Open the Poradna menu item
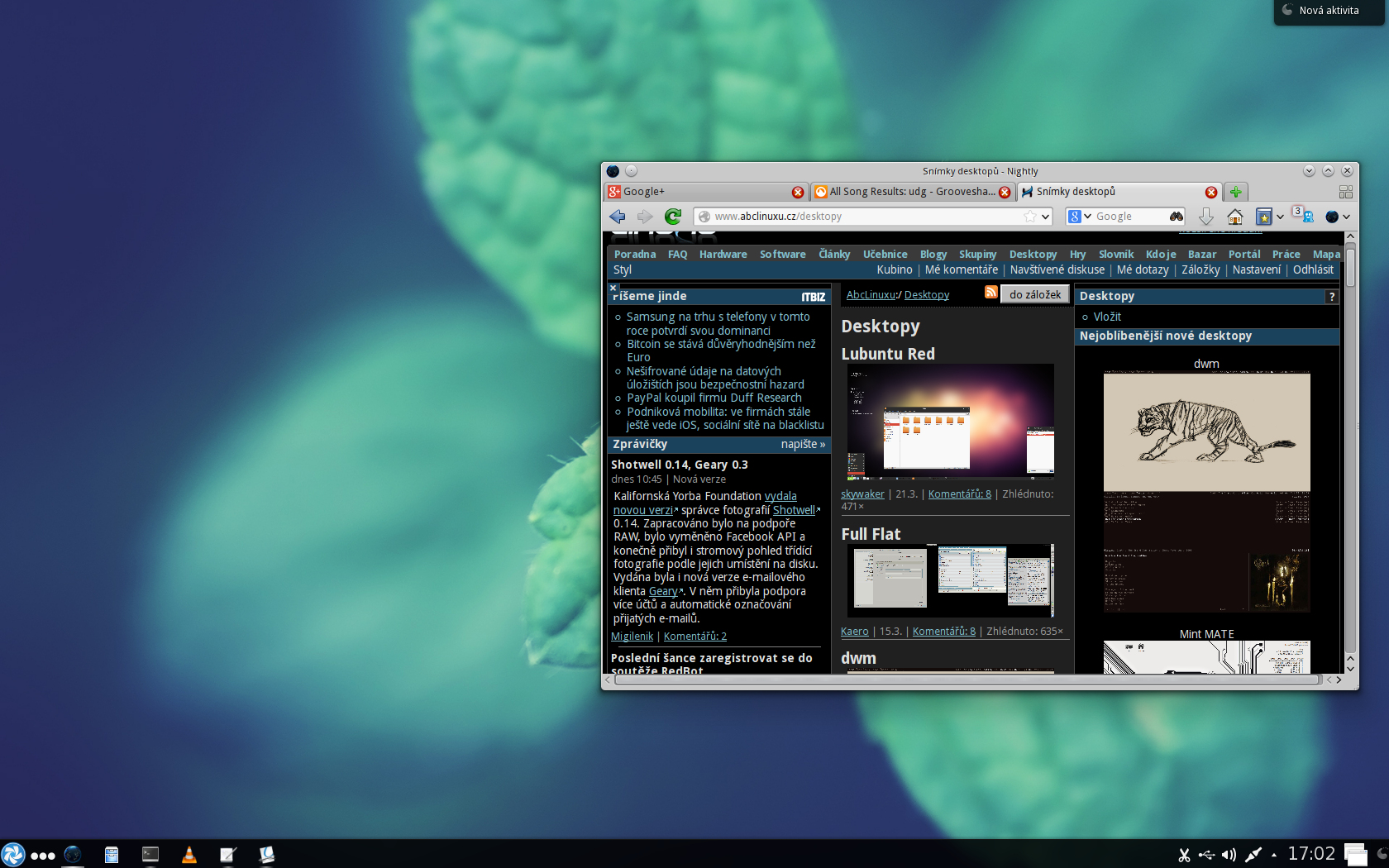 [x=635, y=255]
